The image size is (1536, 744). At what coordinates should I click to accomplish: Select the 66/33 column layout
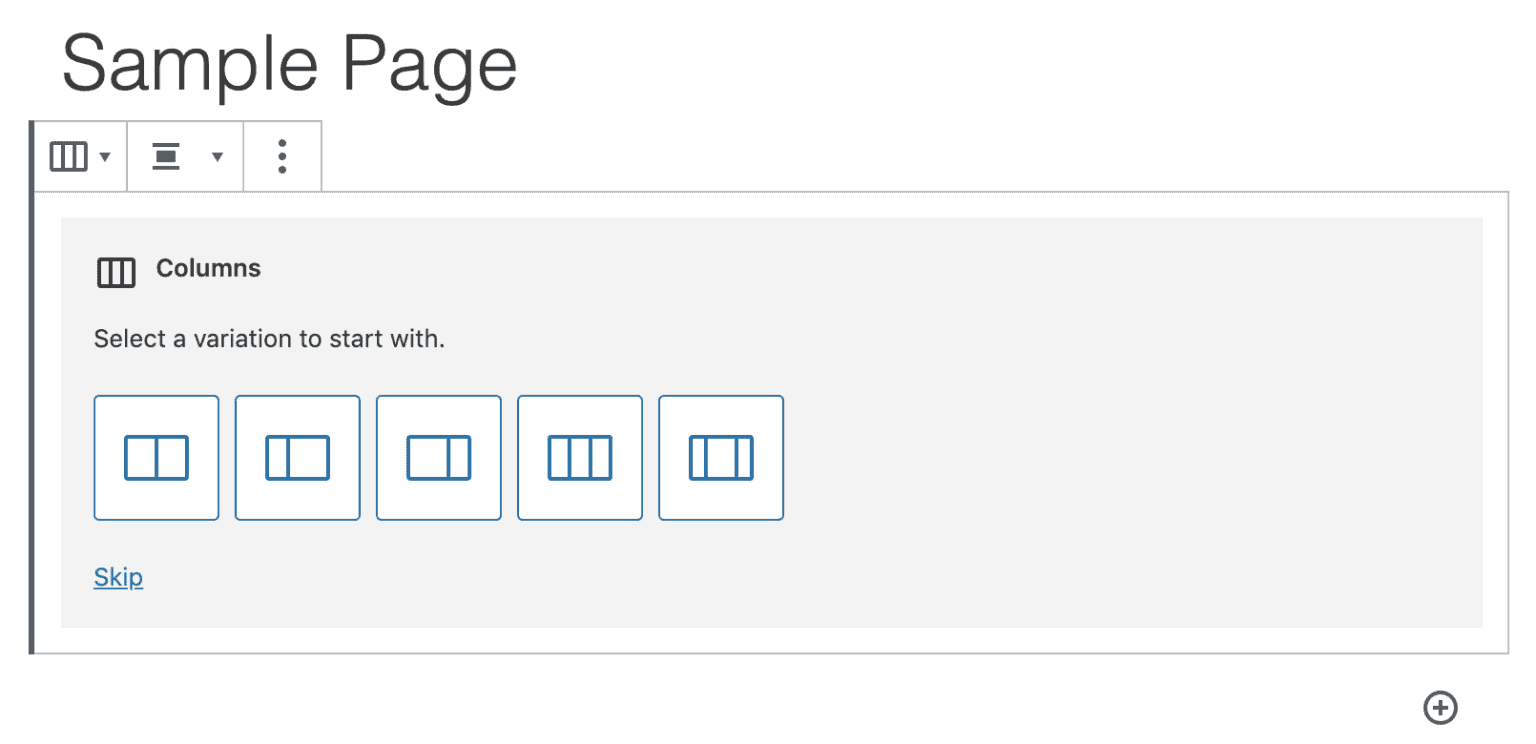[438, 457]
